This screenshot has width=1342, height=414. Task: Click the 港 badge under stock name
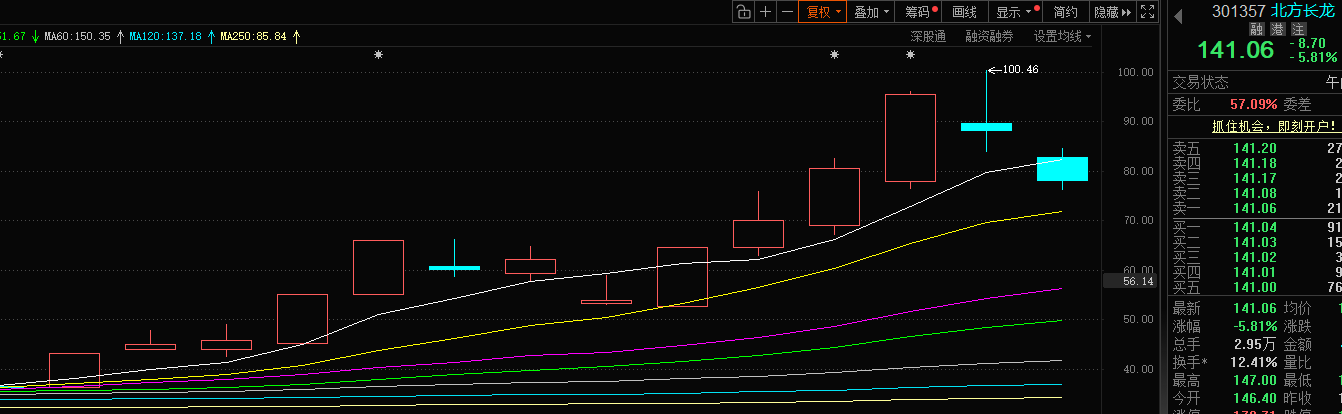(1275, 30)
